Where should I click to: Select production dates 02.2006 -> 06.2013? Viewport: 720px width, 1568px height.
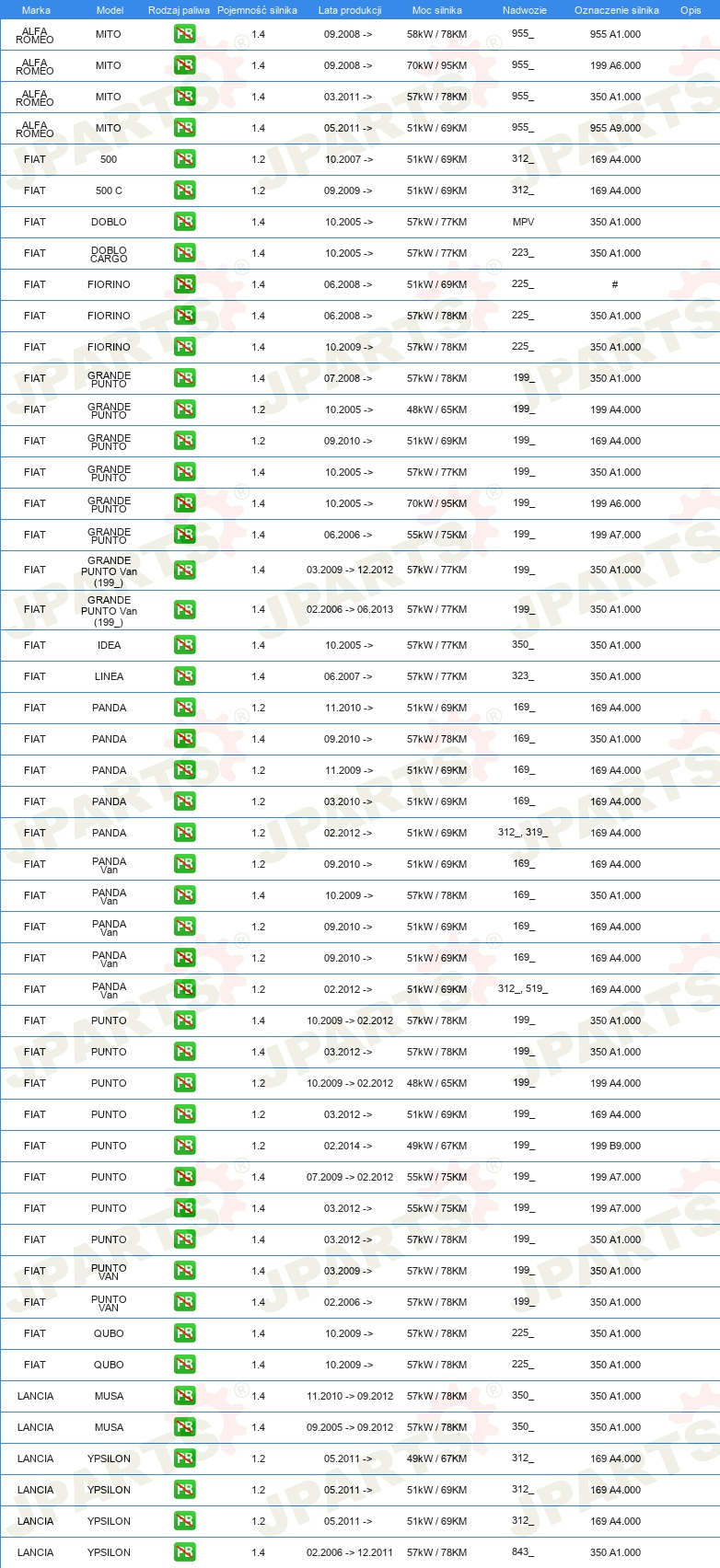tap(350, 609)
